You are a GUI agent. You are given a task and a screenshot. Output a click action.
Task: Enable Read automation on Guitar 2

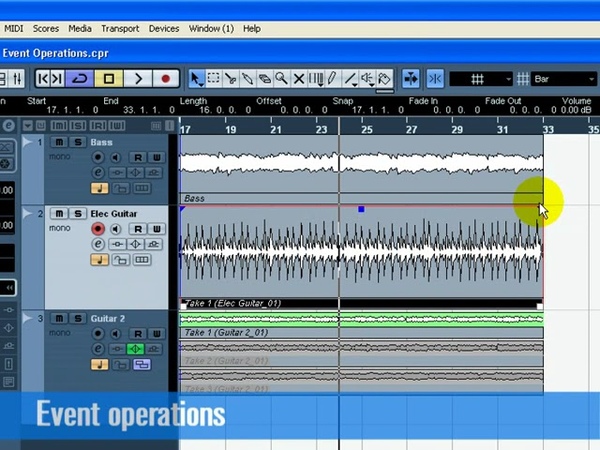138,334
